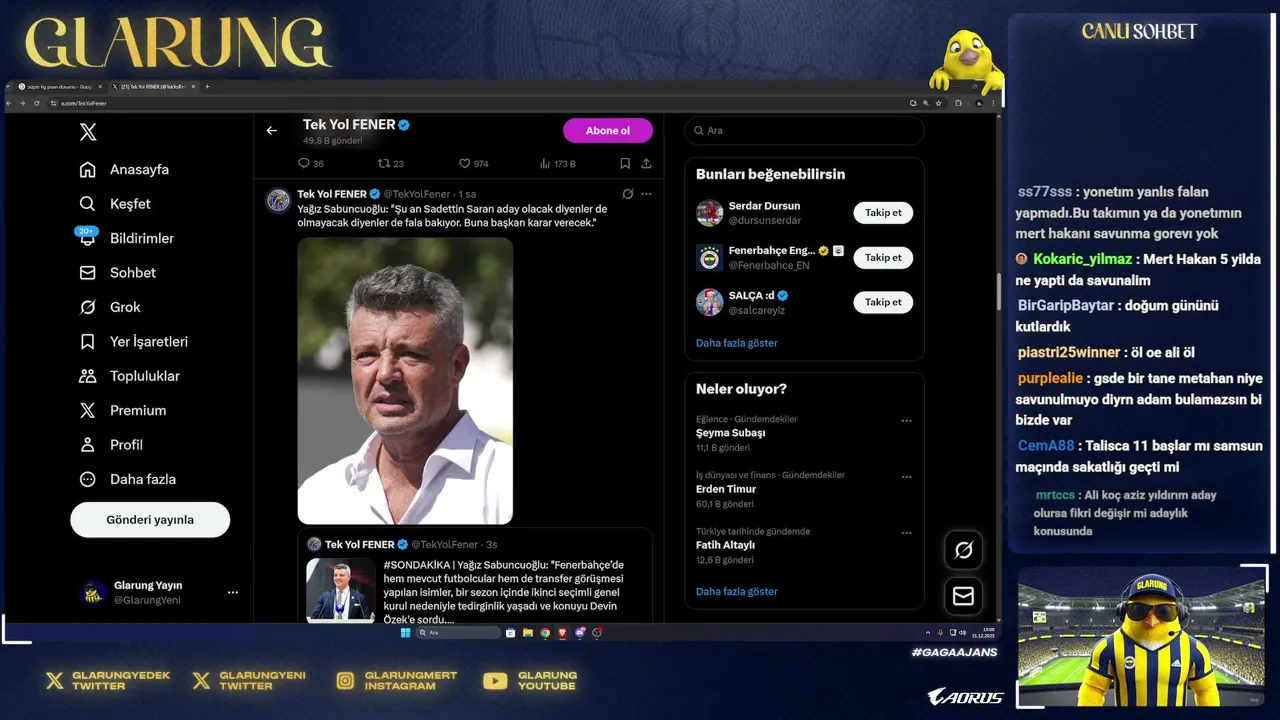View post analytics showing 173 B

pos(558,164)
